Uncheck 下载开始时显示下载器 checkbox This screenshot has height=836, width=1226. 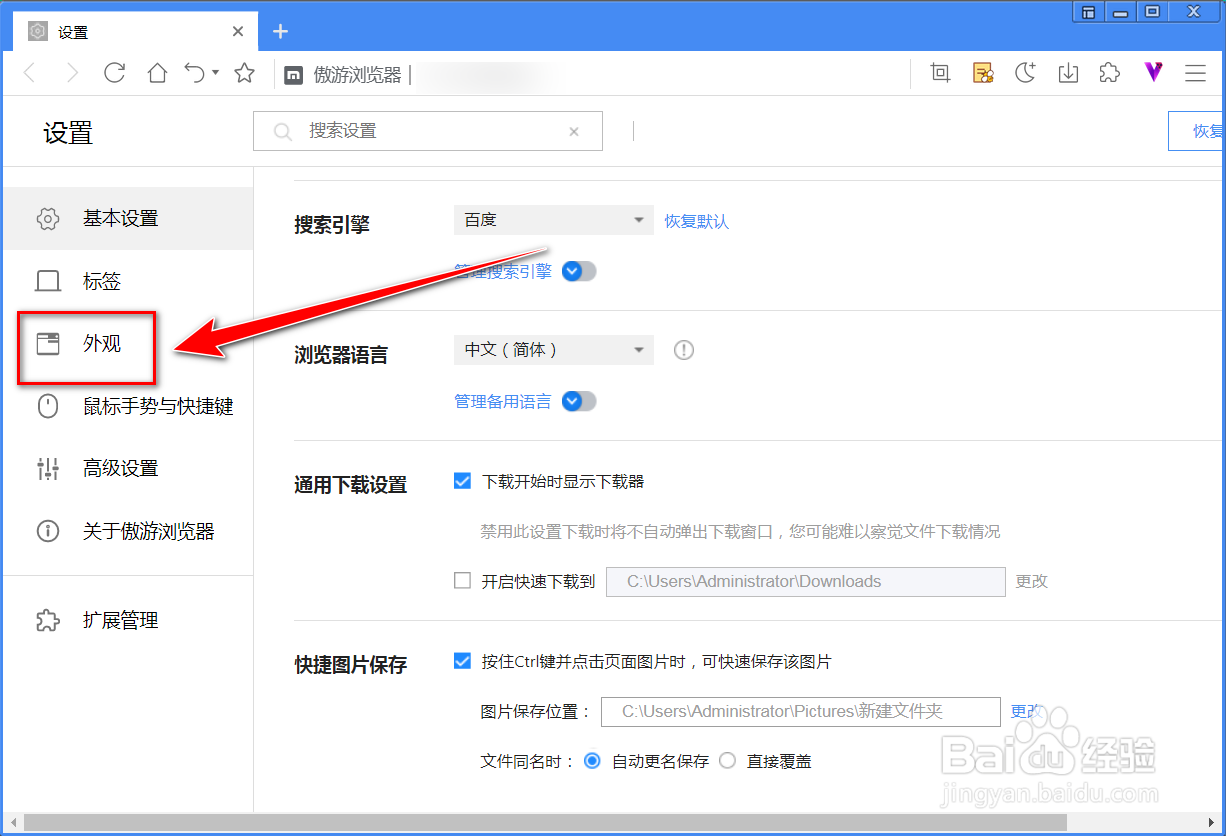[462, 481]
